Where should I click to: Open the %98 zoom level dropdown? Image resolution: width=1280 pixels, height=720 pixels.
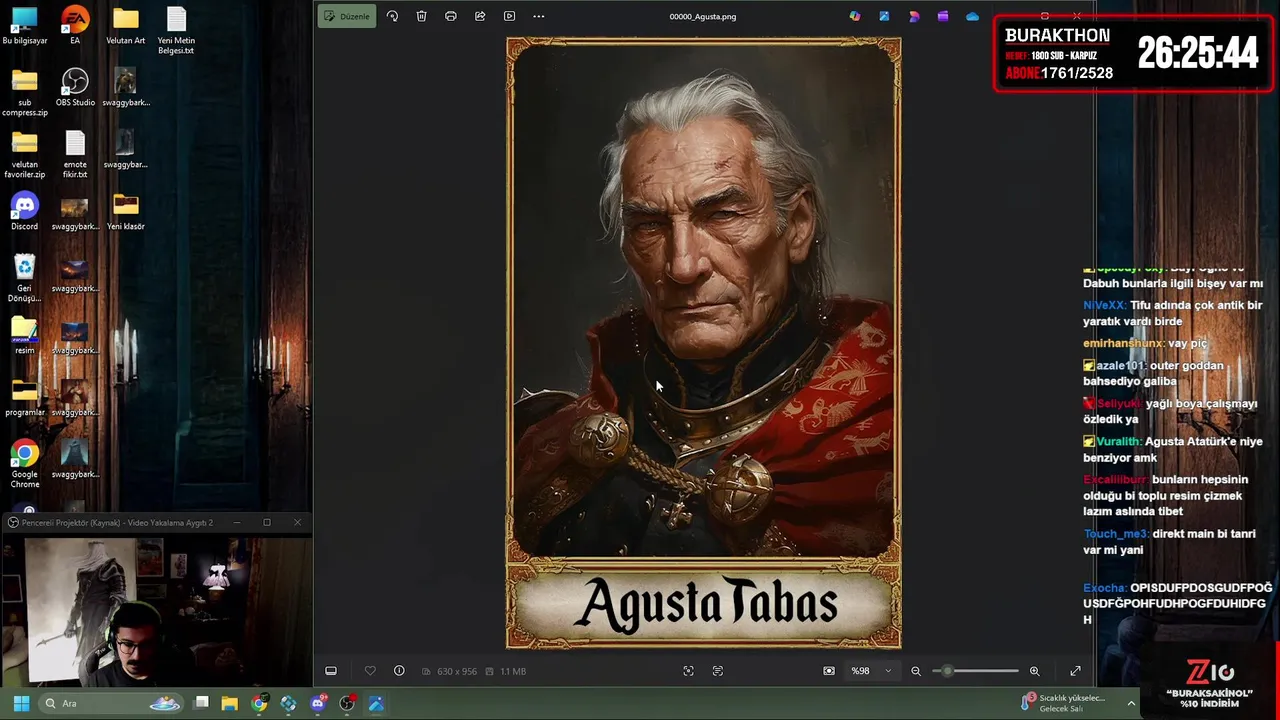(871, 671)
